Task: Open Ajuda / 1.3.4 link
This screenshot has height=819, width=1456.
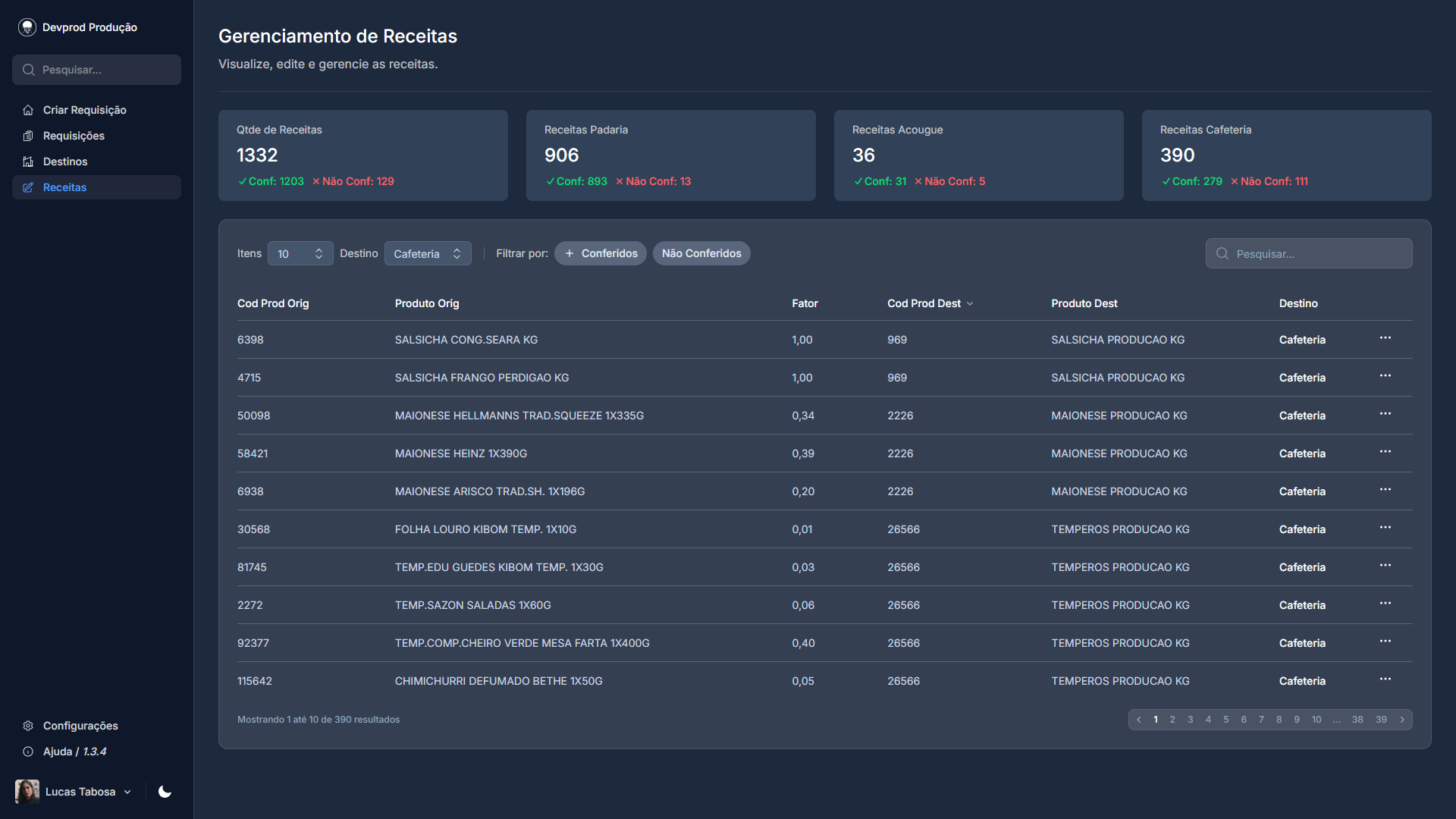Action: (74, 752)
